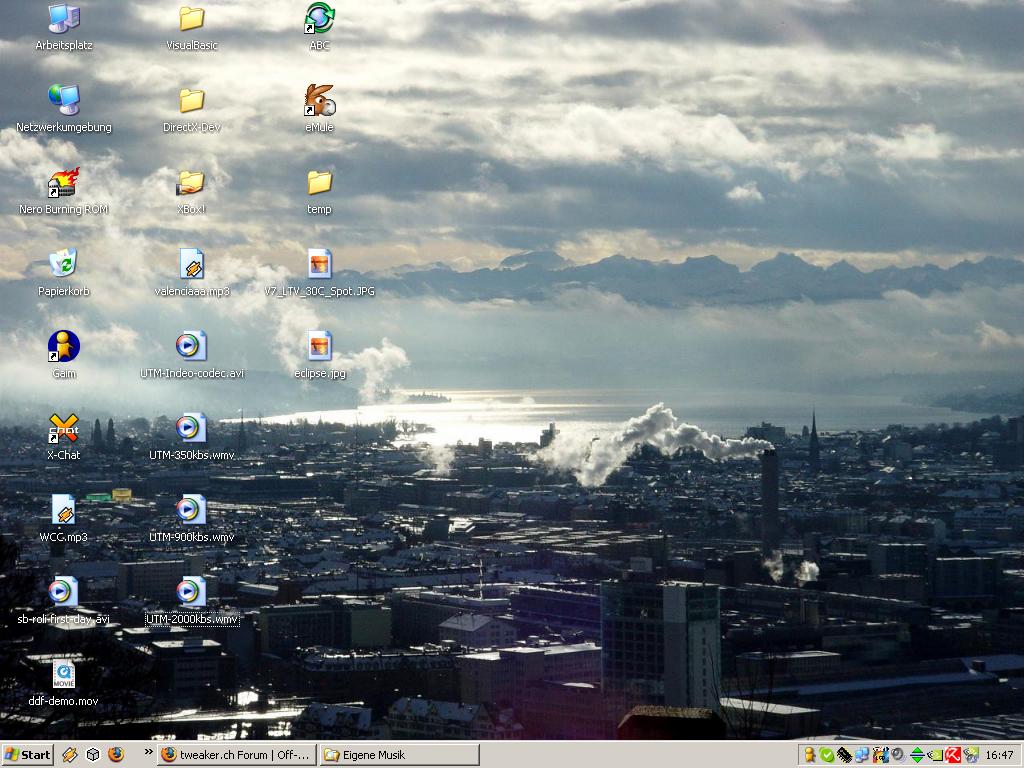Launch the eMule desktop shortcut
This screenshot has height=768, width=1024.
tap(319, 101)
